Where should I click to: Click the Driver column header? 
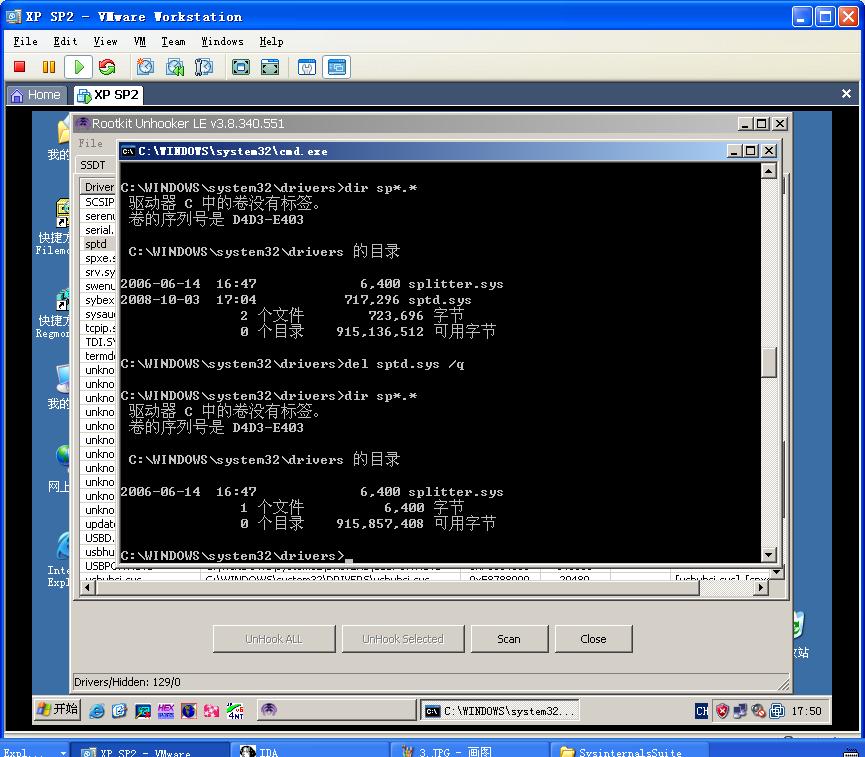coord(98,187)
